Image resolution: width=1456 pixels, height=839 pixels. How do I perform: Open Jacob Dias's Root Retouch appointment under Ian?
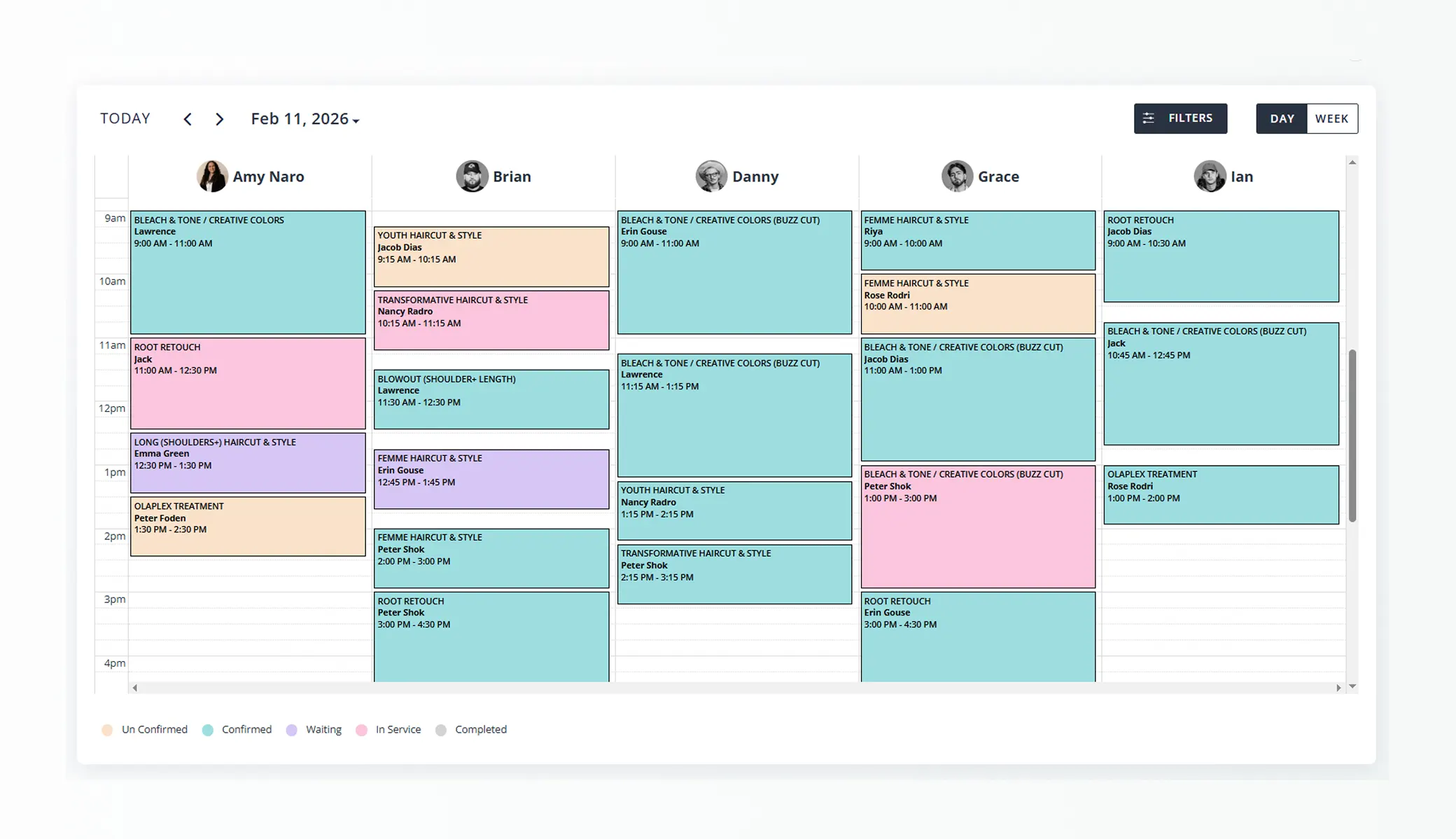1221,256
